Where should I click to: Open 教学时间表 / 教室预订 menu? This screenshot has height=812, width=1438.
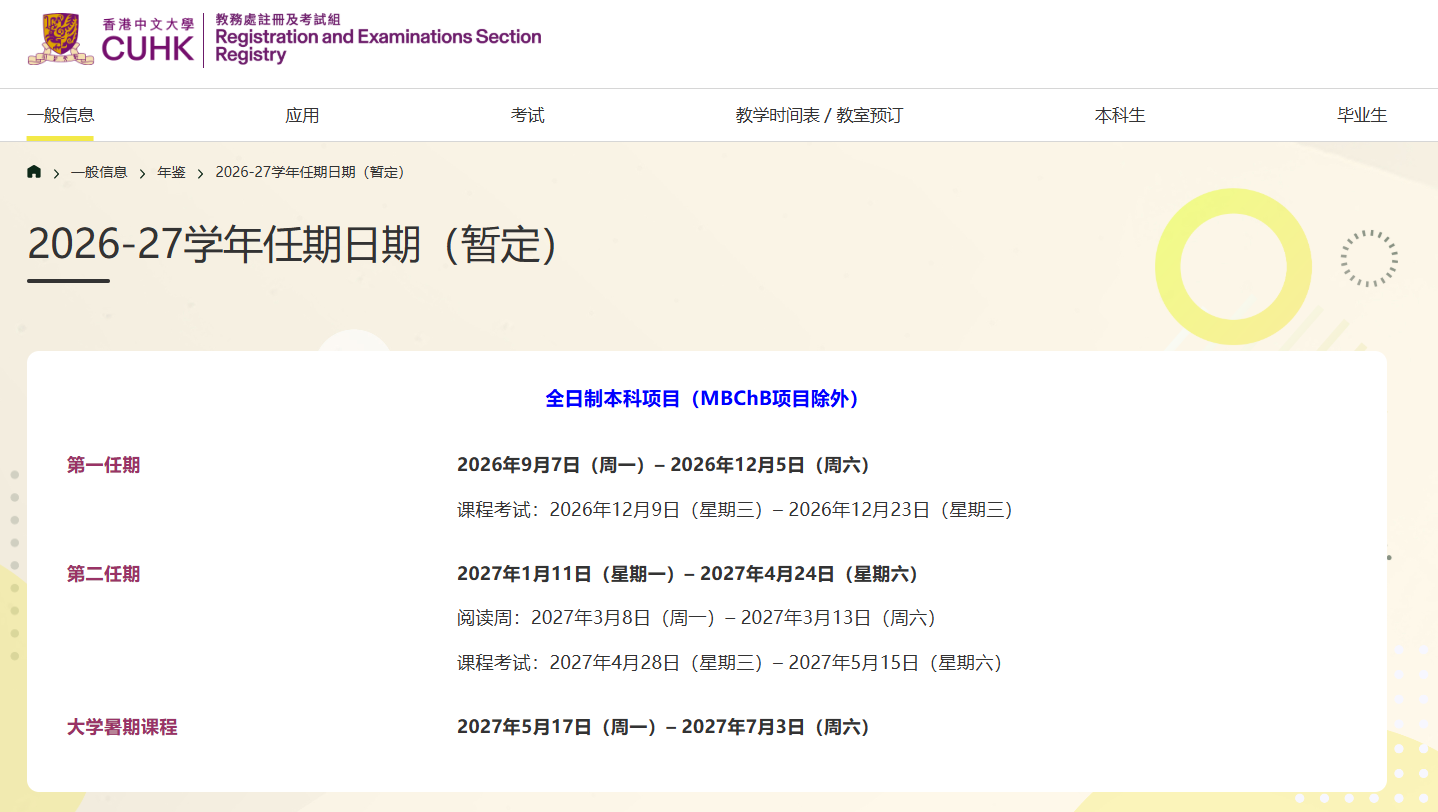[x=819, y=115]
